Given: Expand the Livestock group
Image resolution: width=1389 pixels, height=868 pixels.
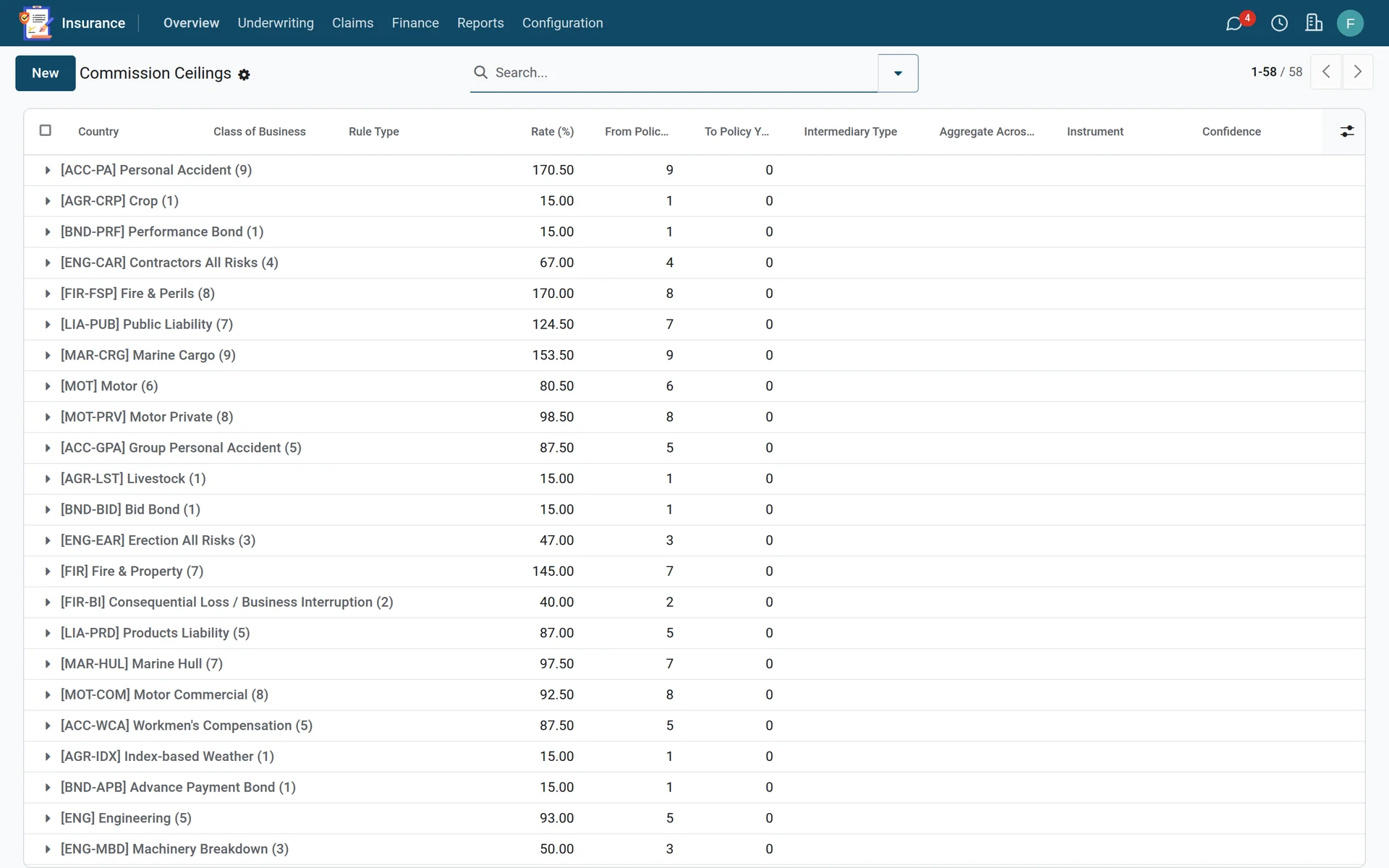Looking at the screenshot, I should tap(694, 479).
